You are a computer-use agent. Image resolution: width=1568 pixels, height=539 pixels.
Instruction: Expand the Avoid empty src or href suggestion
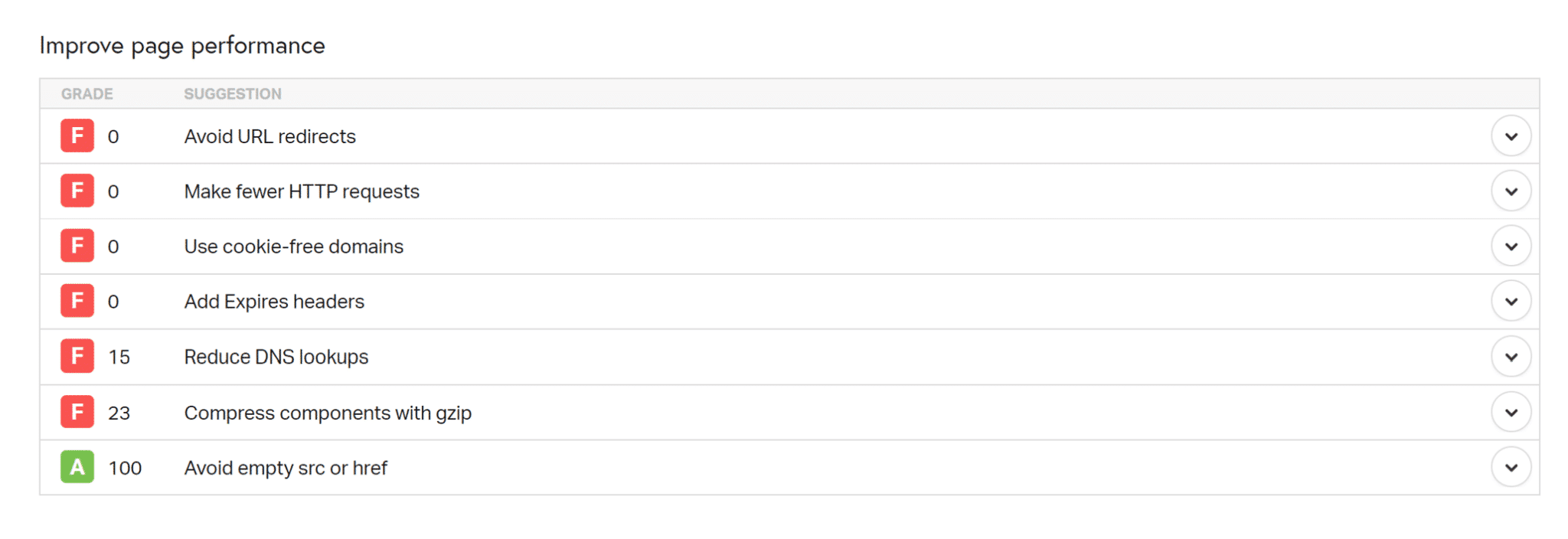[1511, 467]
